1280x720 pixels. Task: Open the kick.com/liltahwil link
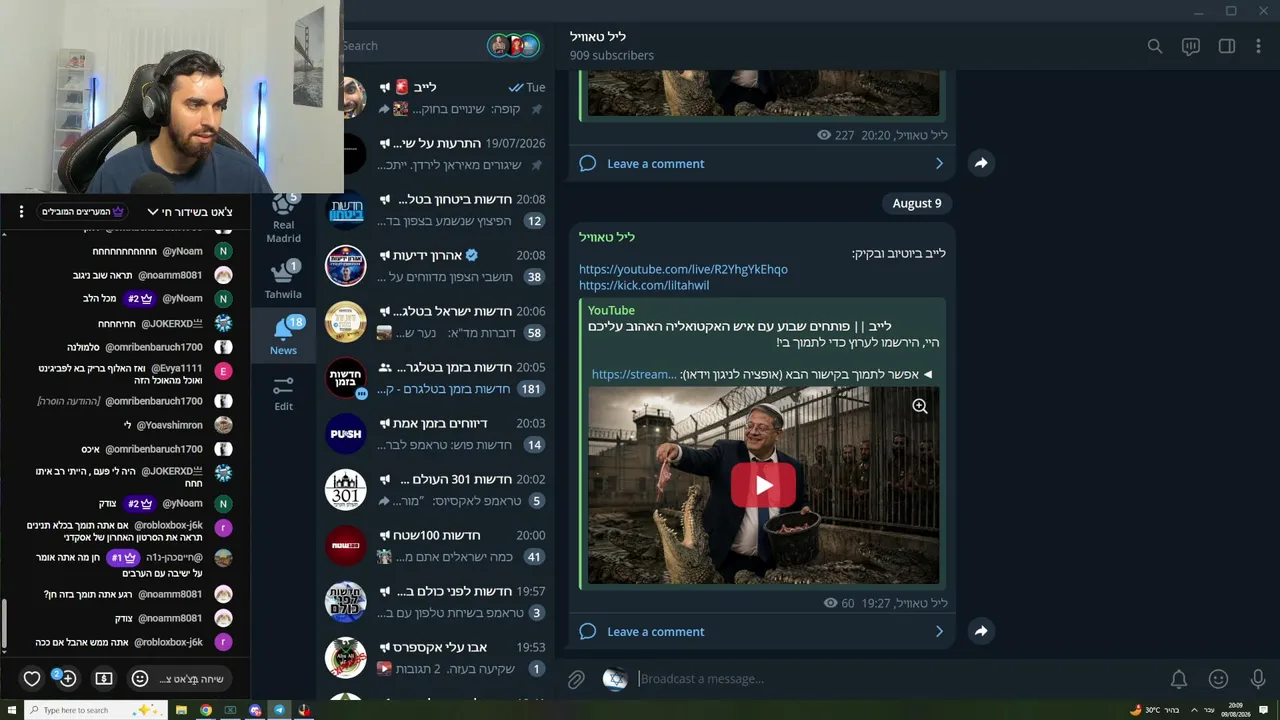click(x=644, y=285)
